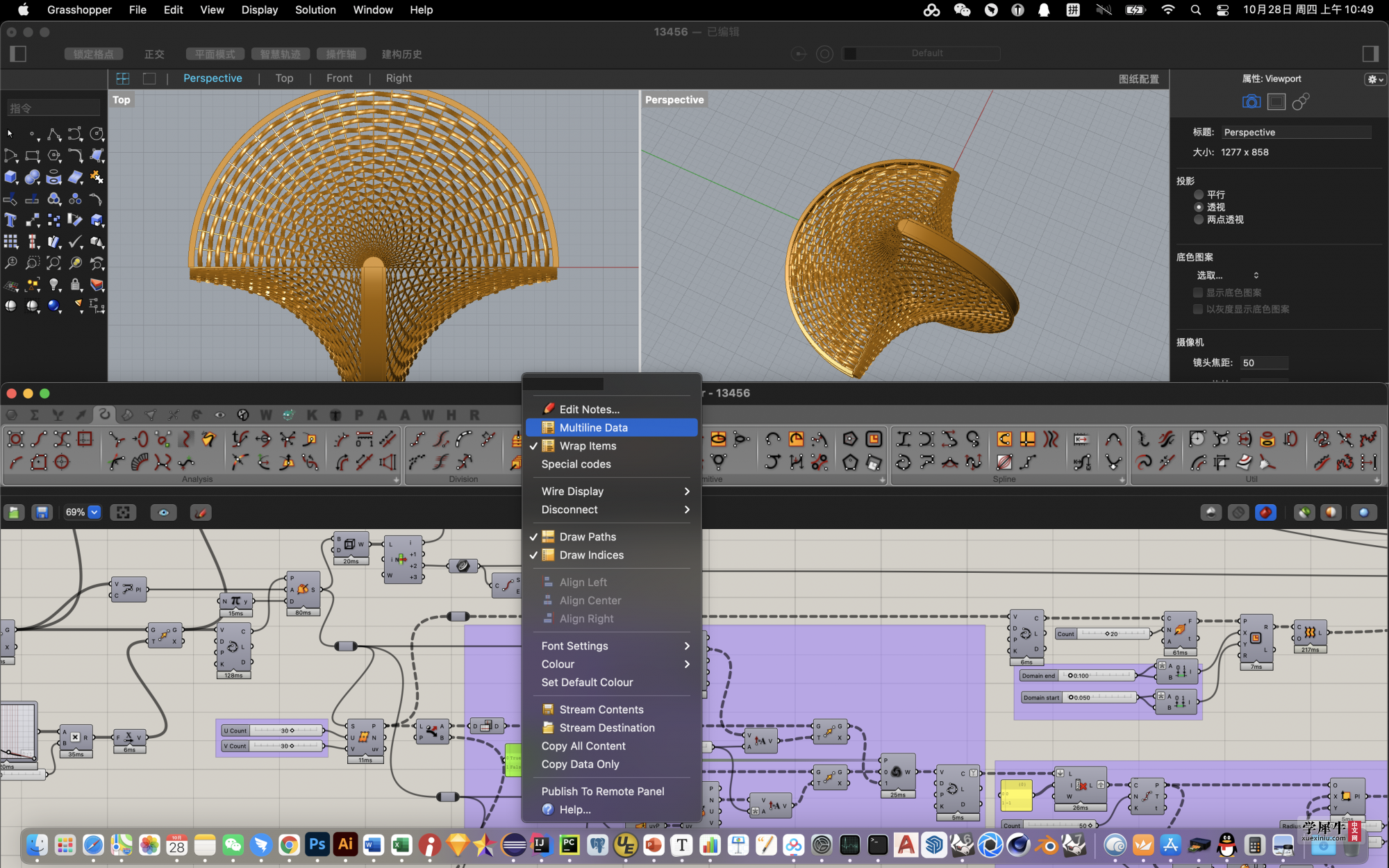Toggle 平面模式 planar mode
The height and width of the screenshot is (868, 1389).
(215, 54)
